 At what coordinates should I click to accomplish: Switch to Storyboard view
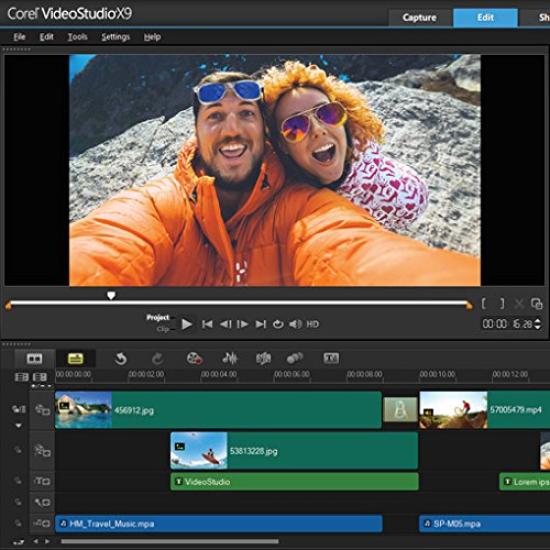tap(34, 358)
